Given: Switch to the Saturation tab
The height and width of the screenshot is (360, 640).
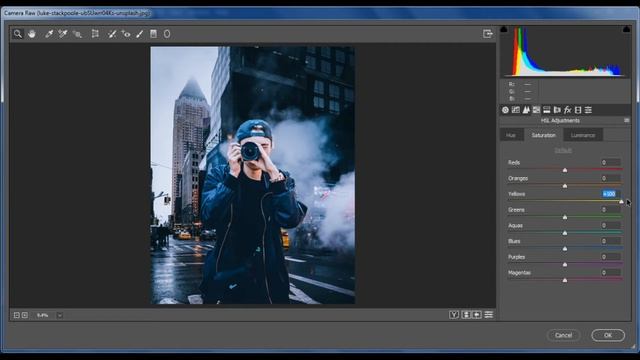Looking at the screenshot, I should [544, 135].
